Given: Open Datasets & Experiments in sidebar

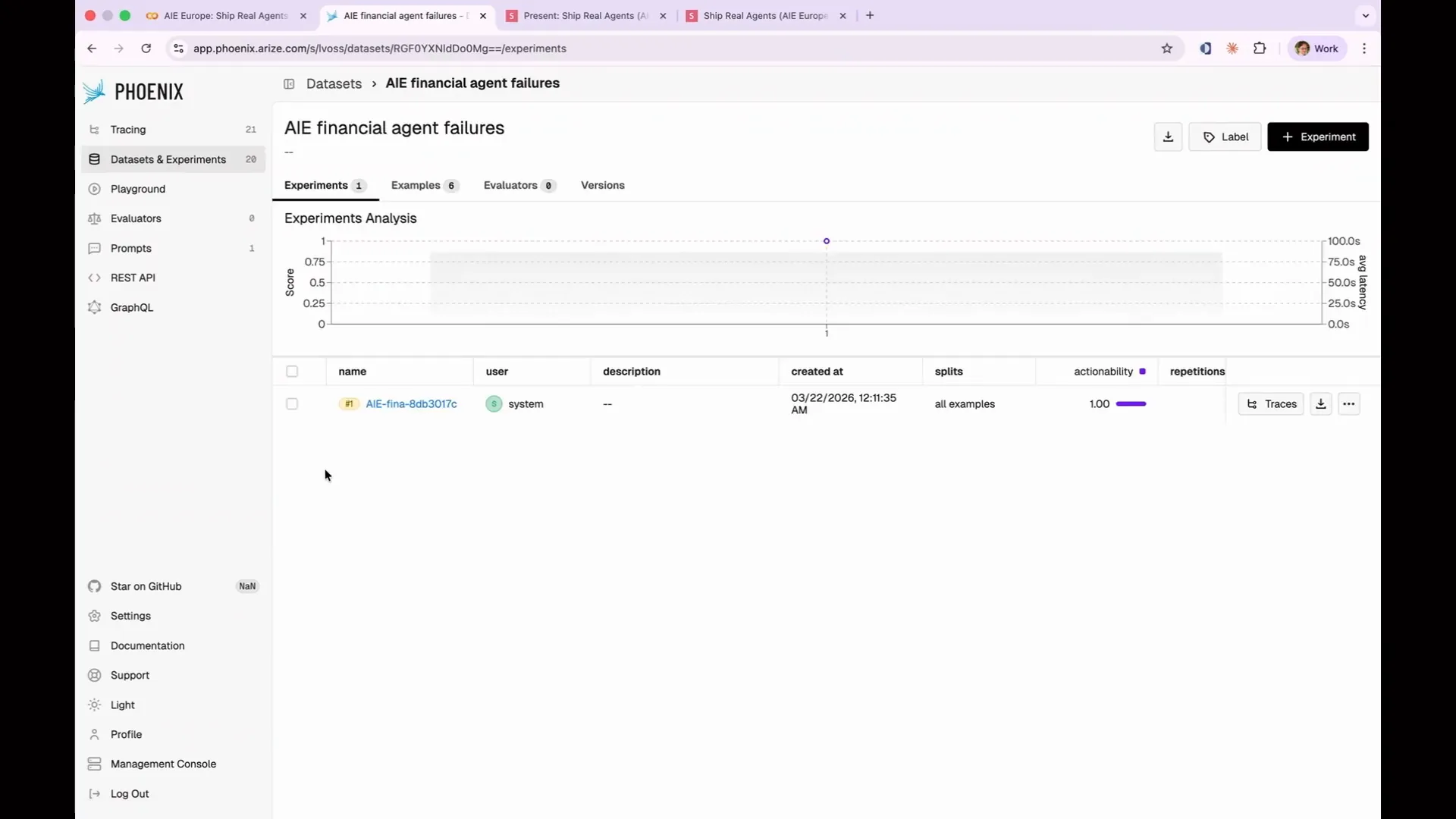Looking at the screenshot, I should 173,159.
